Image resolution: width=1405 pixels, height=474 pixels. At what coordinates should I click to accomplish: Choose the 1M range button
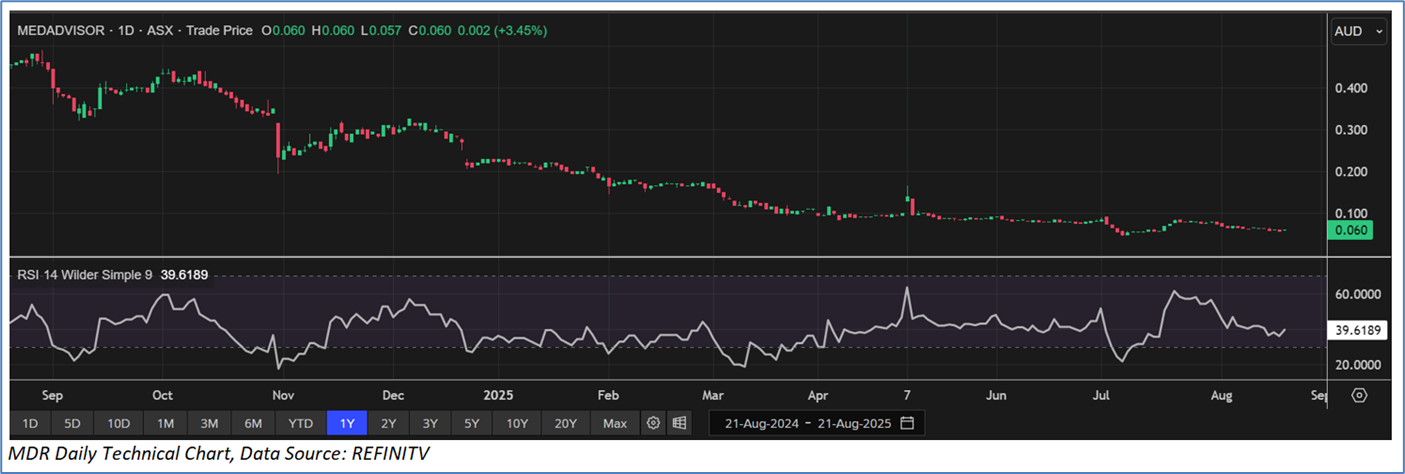point(165,423)
